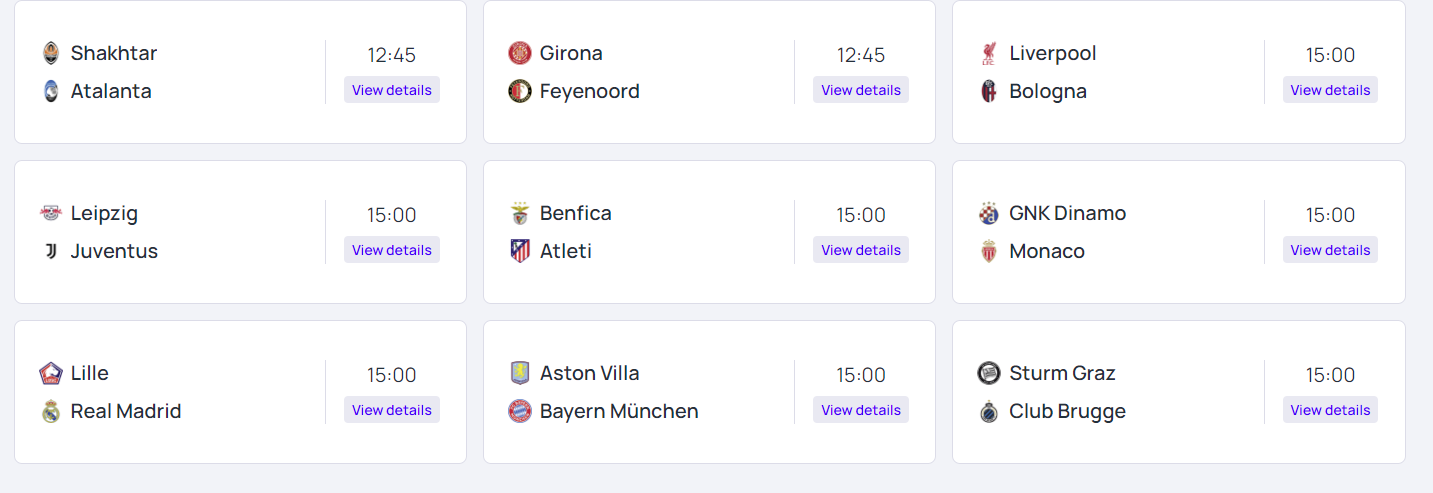Open details for Leipzig vs Juventus
This screenshot has height=493, width=1433.
click(392, 250)
